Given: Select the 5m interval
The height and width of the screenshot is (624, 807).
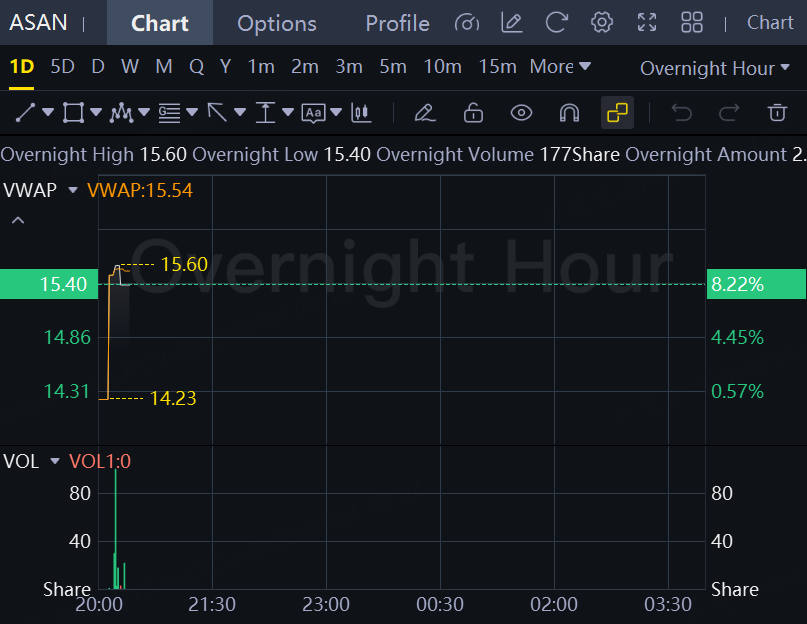Looking at the screenshot, I should pos(393,67).
